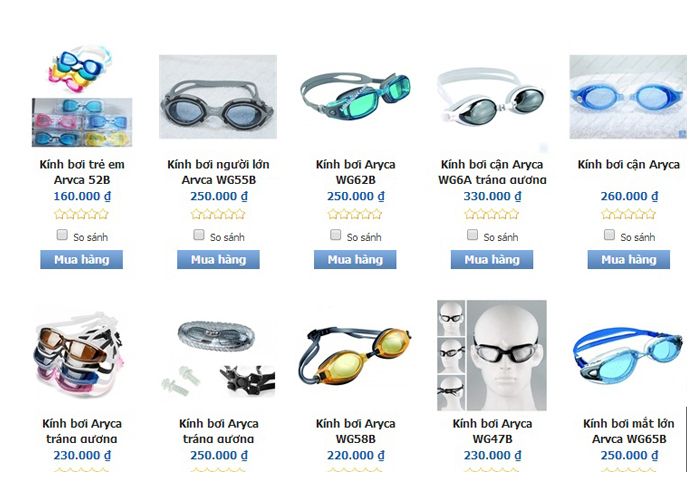Screen dimensions: 700x500
Task: Buy the 330.000 đ Aryca WG6A goggles
Action: [x=492, y=259]
